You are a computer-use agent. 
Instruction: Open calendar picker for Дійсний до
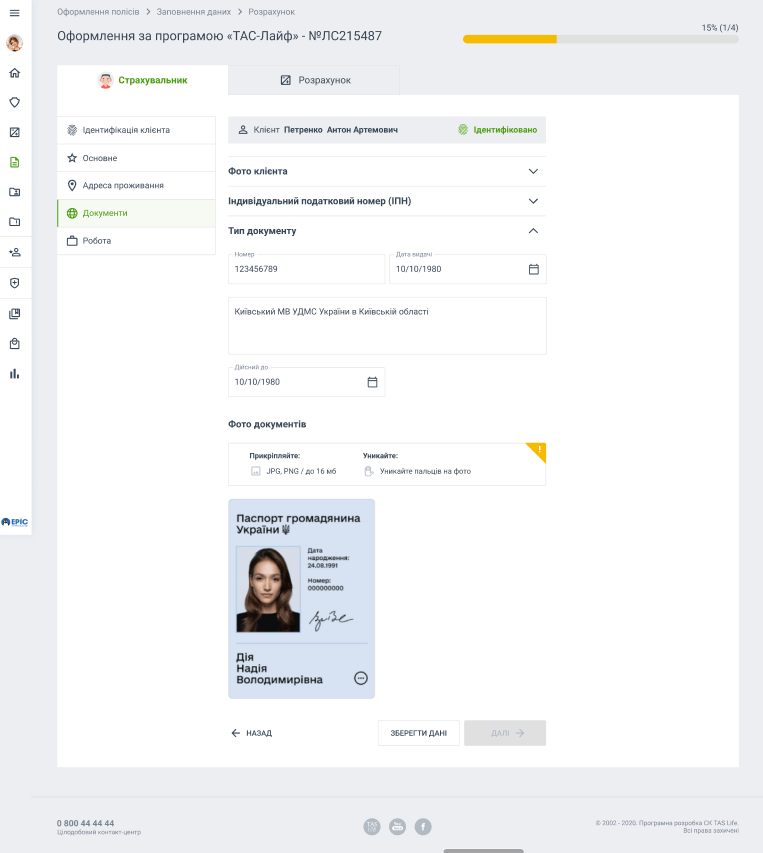[x=372, y=382]
